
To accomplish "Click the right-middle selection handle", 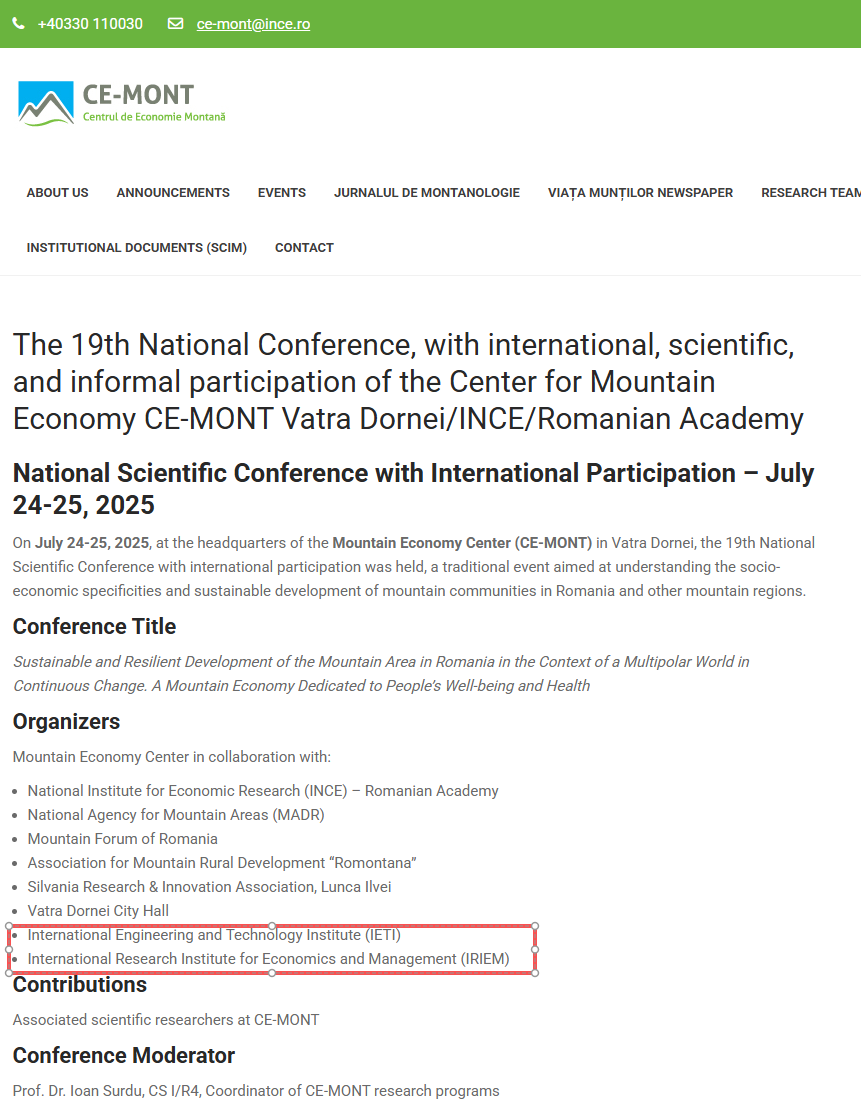I will point(535,949).
